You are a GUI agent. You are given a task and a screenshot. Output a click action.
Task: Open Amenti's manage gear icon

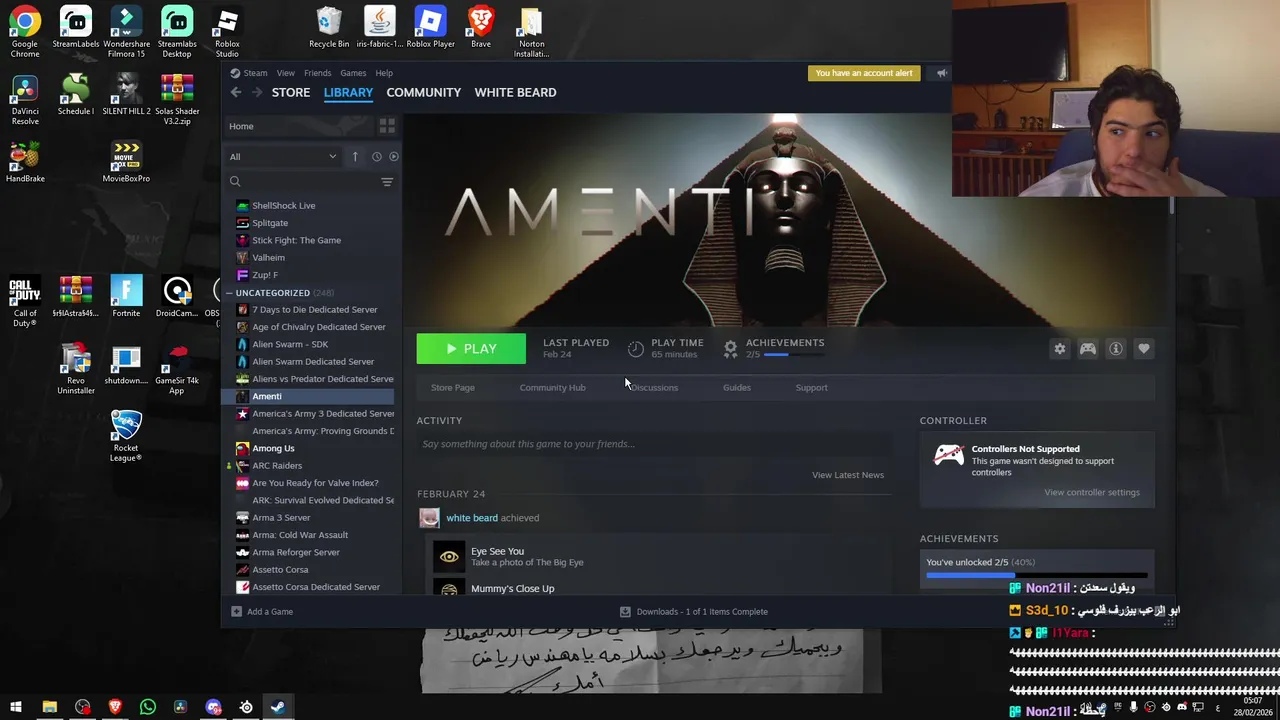click(1060, 348)
